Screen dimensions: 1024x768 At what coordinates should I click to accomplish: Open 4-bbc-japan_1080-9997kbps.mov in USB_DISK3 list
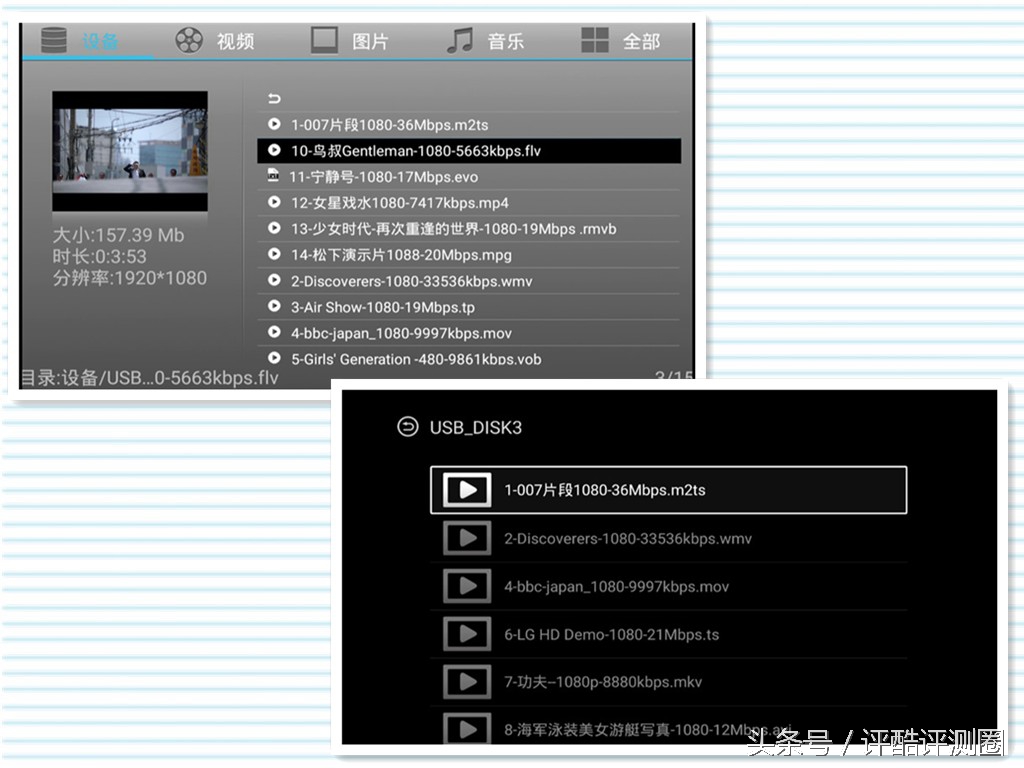coord(668,586)
